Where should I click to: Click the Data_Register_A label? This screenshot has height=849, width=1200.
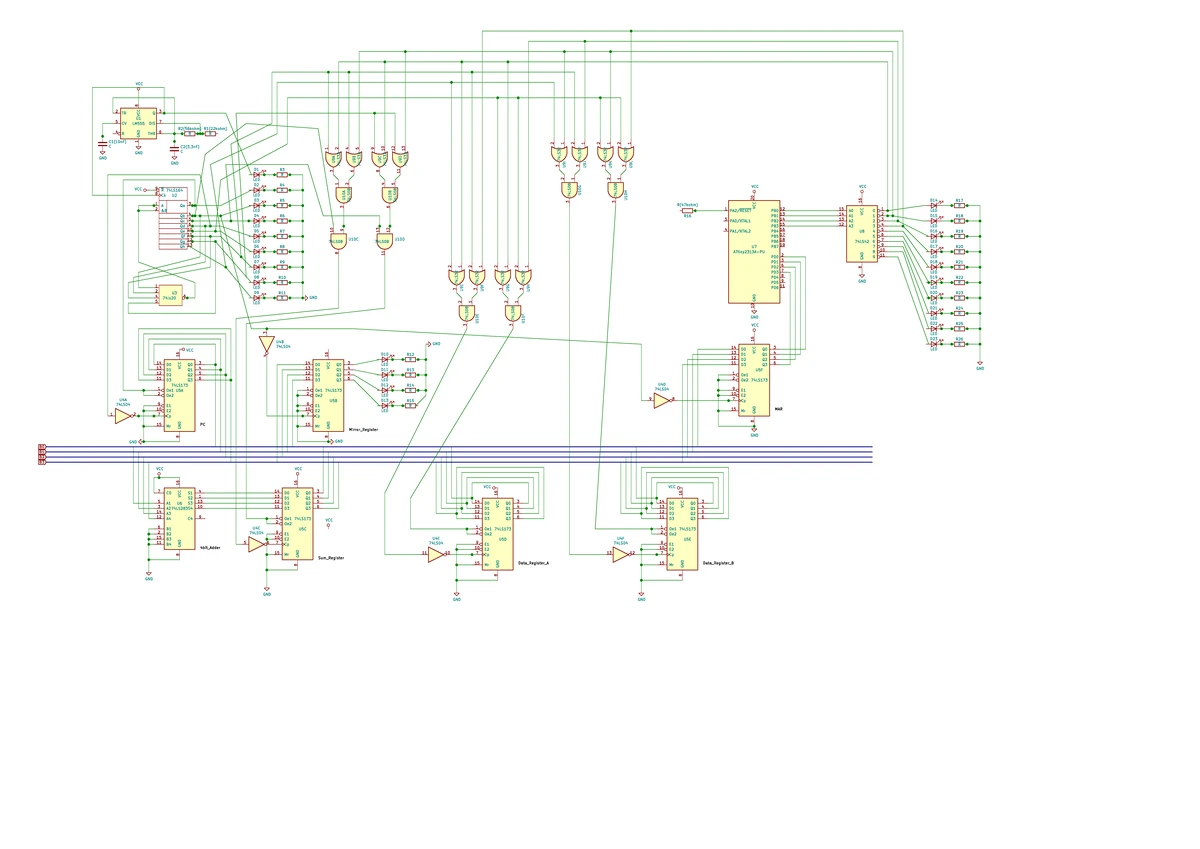pos(535,564)
